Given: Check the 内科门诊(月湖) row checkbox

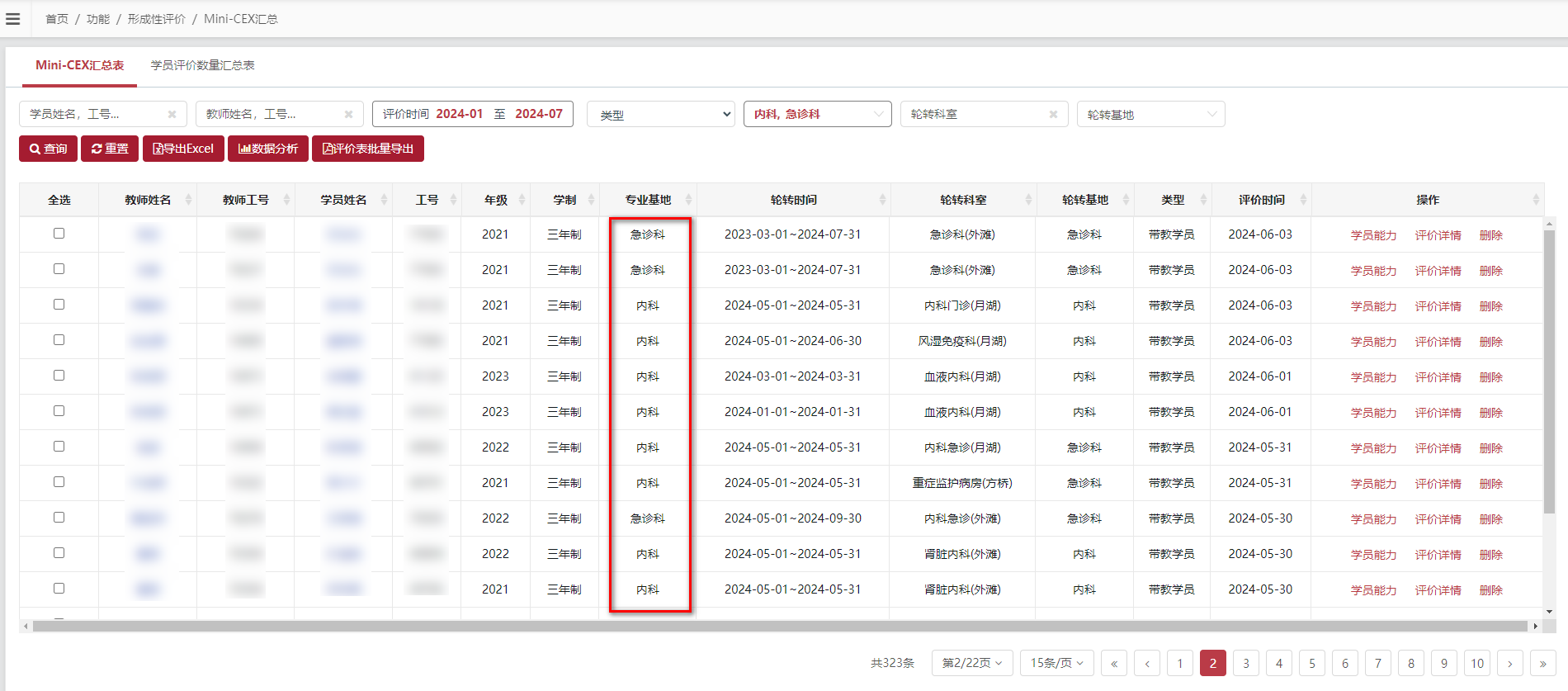Looking at the screenshot, I should (59, 305).
